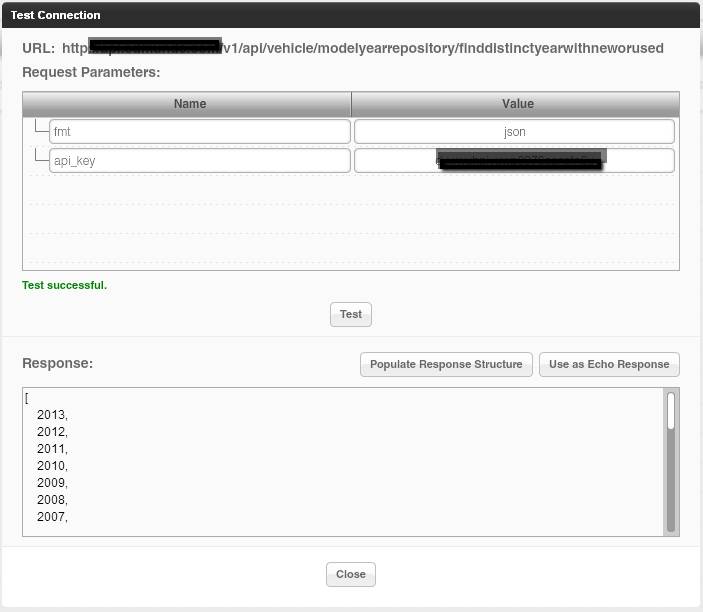Click the Test button
The height and width of the screenshot is (612, 703).
[x=351, y=314]
